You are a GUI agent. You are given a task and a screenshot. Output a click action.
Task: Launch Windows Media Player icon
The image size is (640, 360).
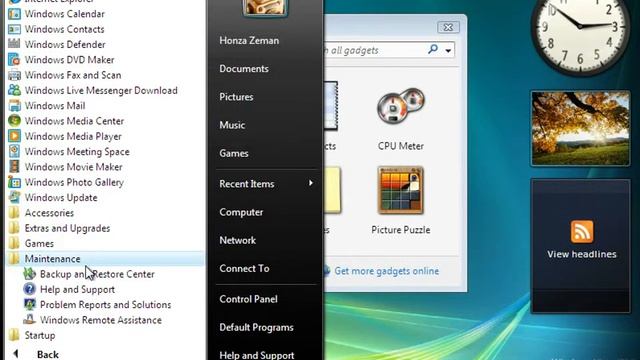(14, 136)
